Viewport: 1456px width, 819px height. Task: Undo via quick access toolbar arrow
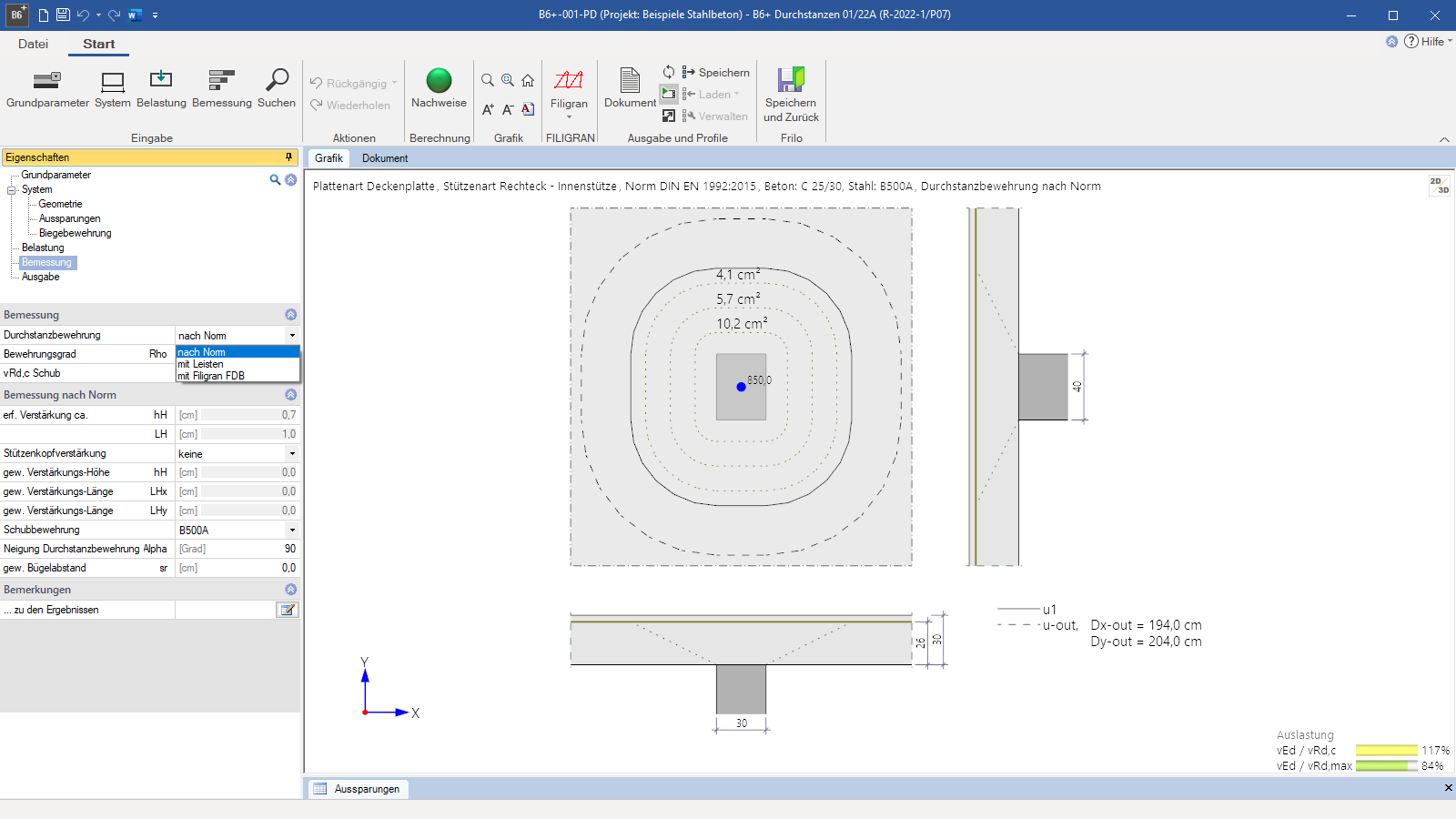pyautogui.click(x=83, y=15)
